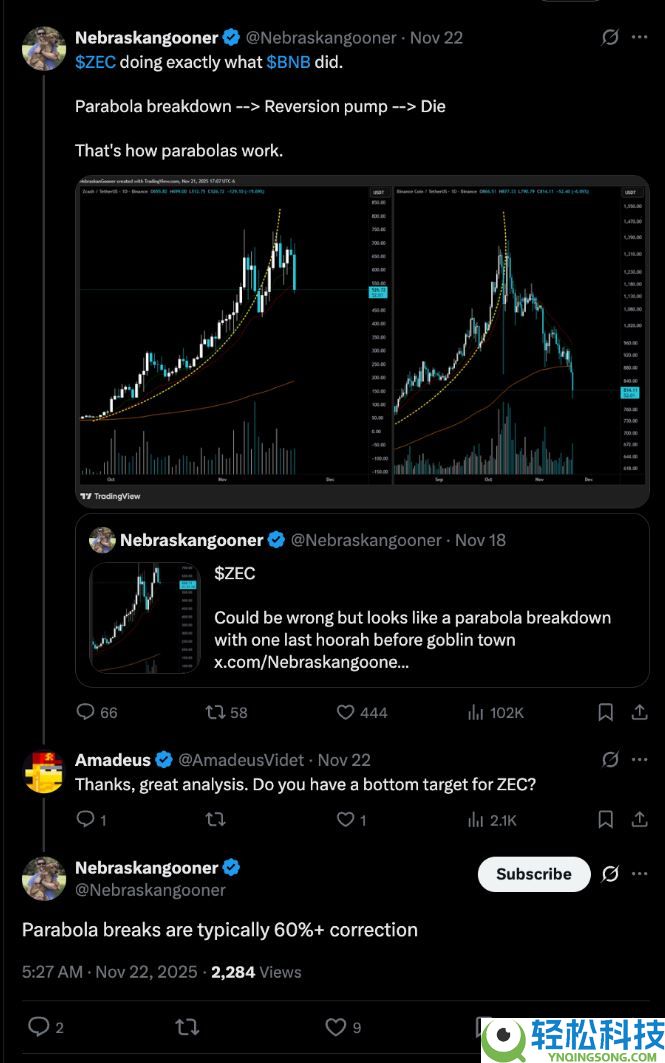Reply to the main Nebraskangooner post
This screenshot has height=1063, width=665.
coord(86,712)
